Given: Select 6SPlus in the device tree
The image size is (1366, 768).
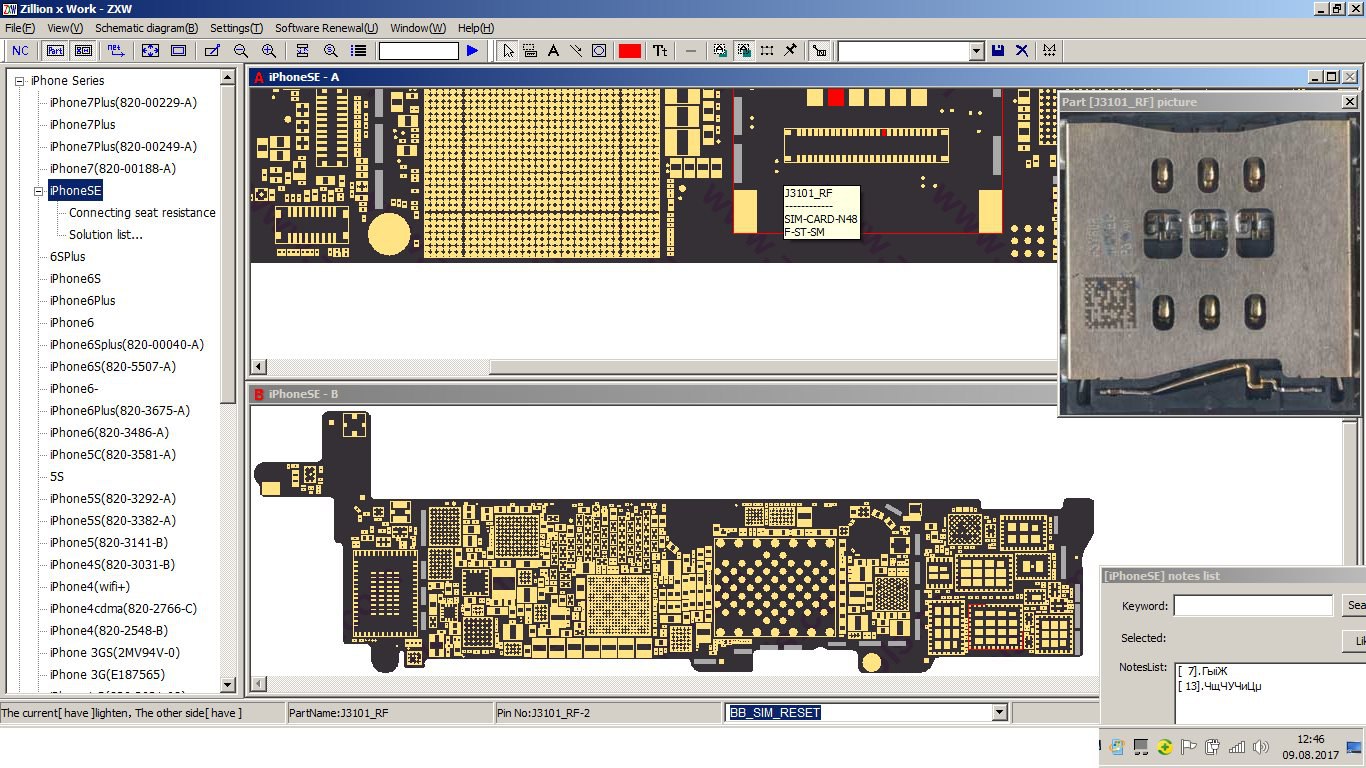Looking at the screenshot, I should 68,257.
